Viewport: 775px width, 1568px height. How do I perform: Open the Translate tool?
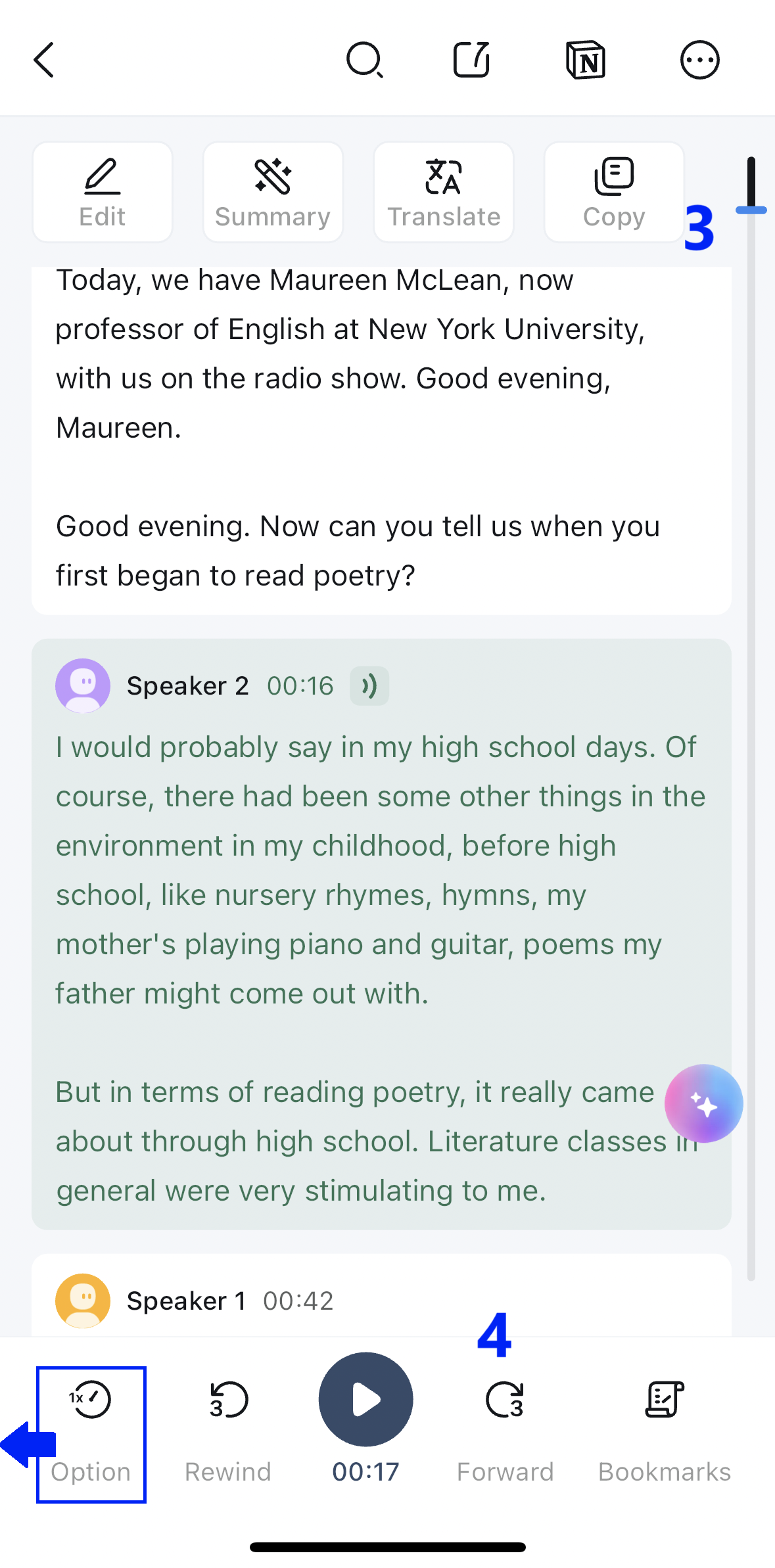[x=444, y=192]
